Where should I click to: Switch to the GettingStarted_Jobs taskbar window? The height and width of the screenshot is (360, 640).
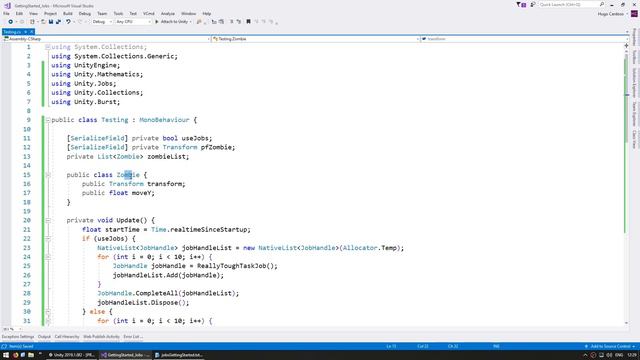click(x=126, y=355)
